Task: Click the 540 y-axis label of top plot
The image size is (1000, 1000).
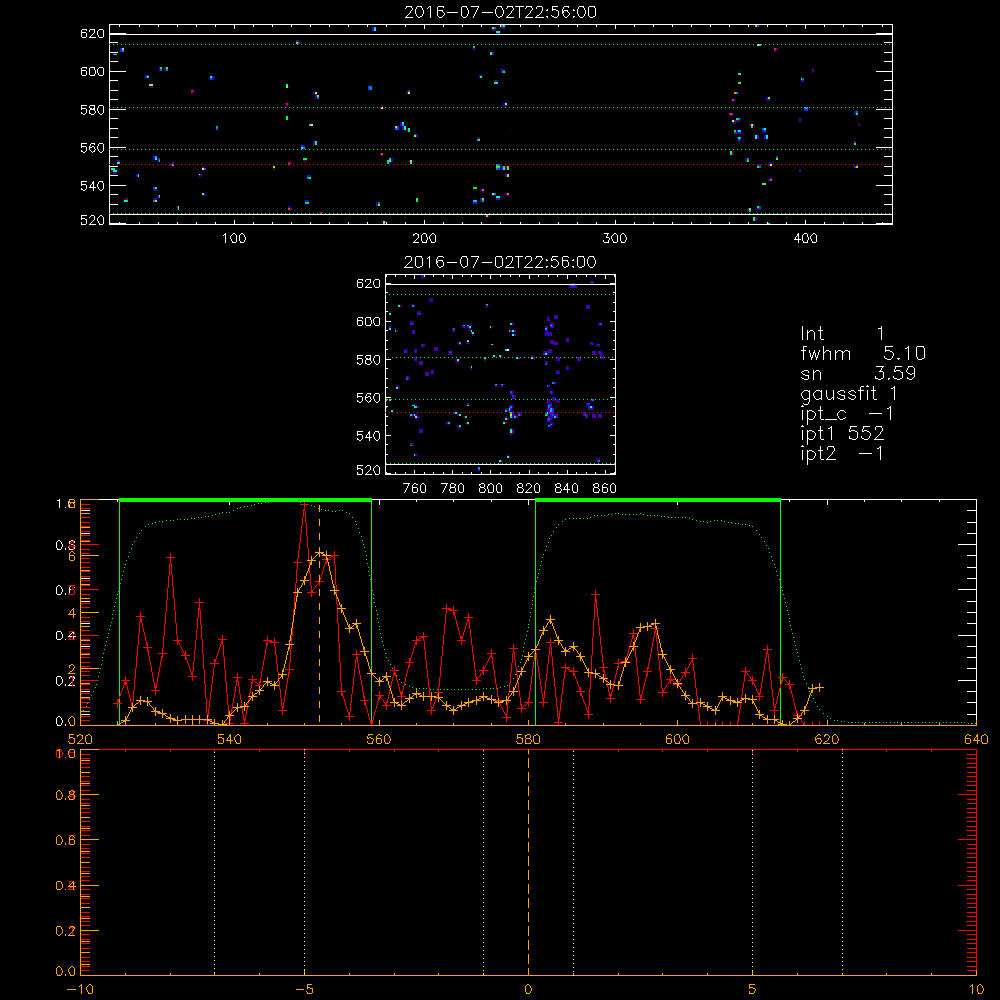Action: point(92,186)
